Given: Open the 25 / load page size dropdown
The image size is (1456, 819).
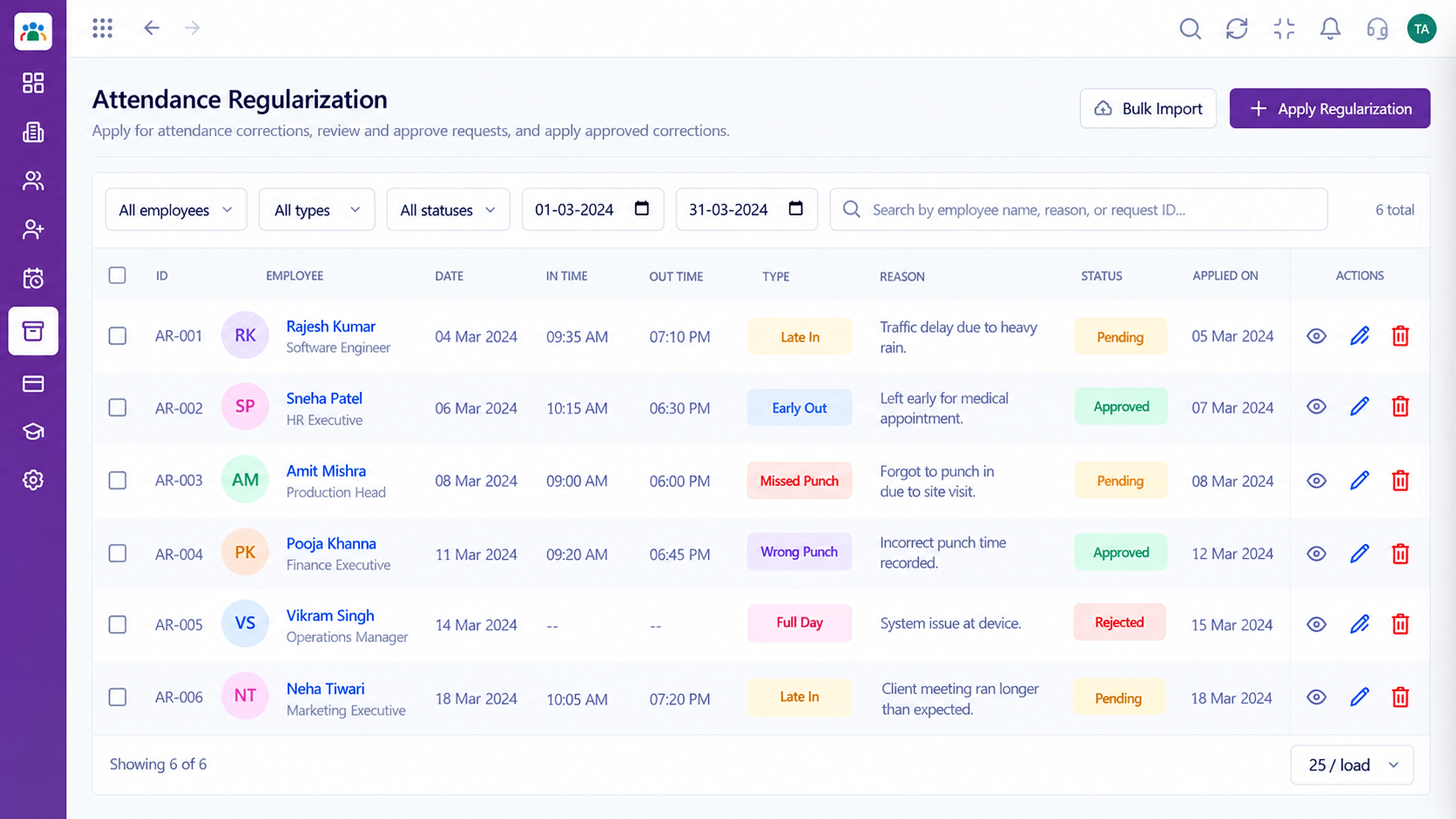Looking at the screenshot, I should (x=1352, y=765).
